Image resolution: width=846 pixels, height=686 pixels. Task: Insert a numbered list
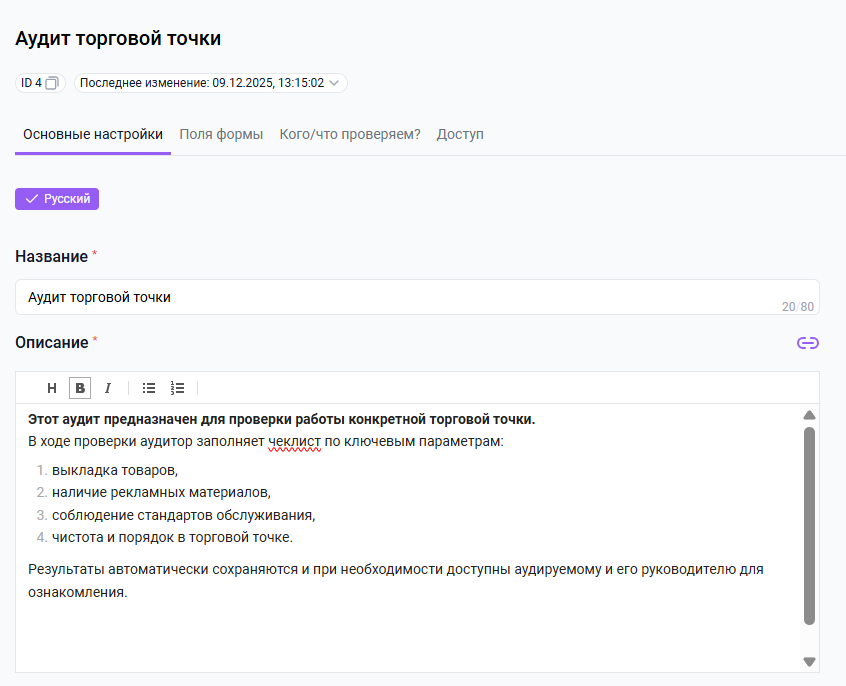(177, 388)
